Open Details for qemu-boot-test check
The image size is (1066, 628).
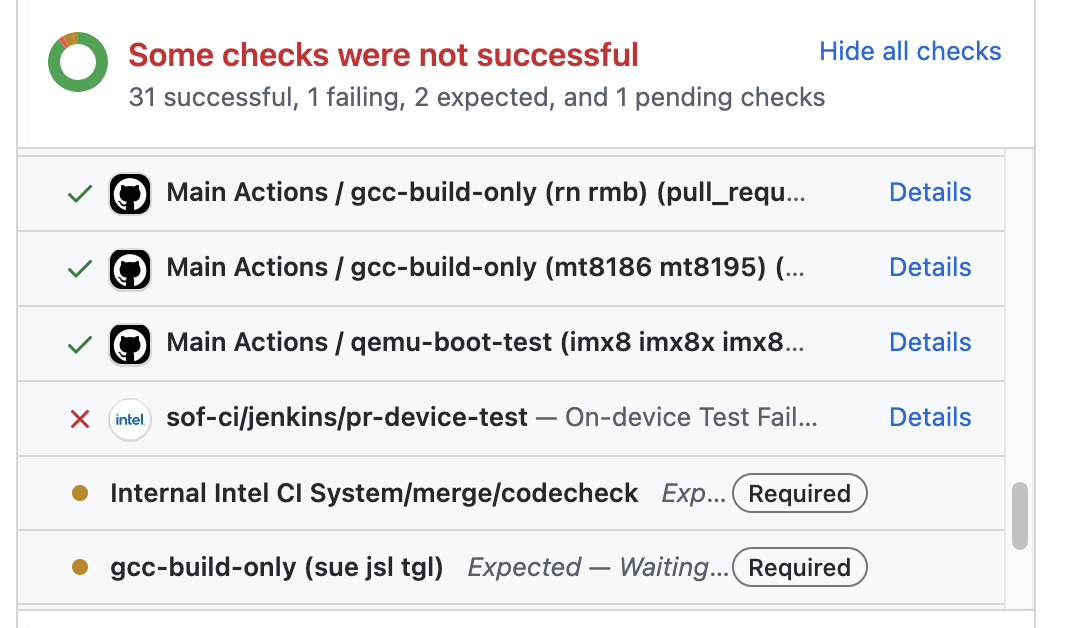pos(930,342)
